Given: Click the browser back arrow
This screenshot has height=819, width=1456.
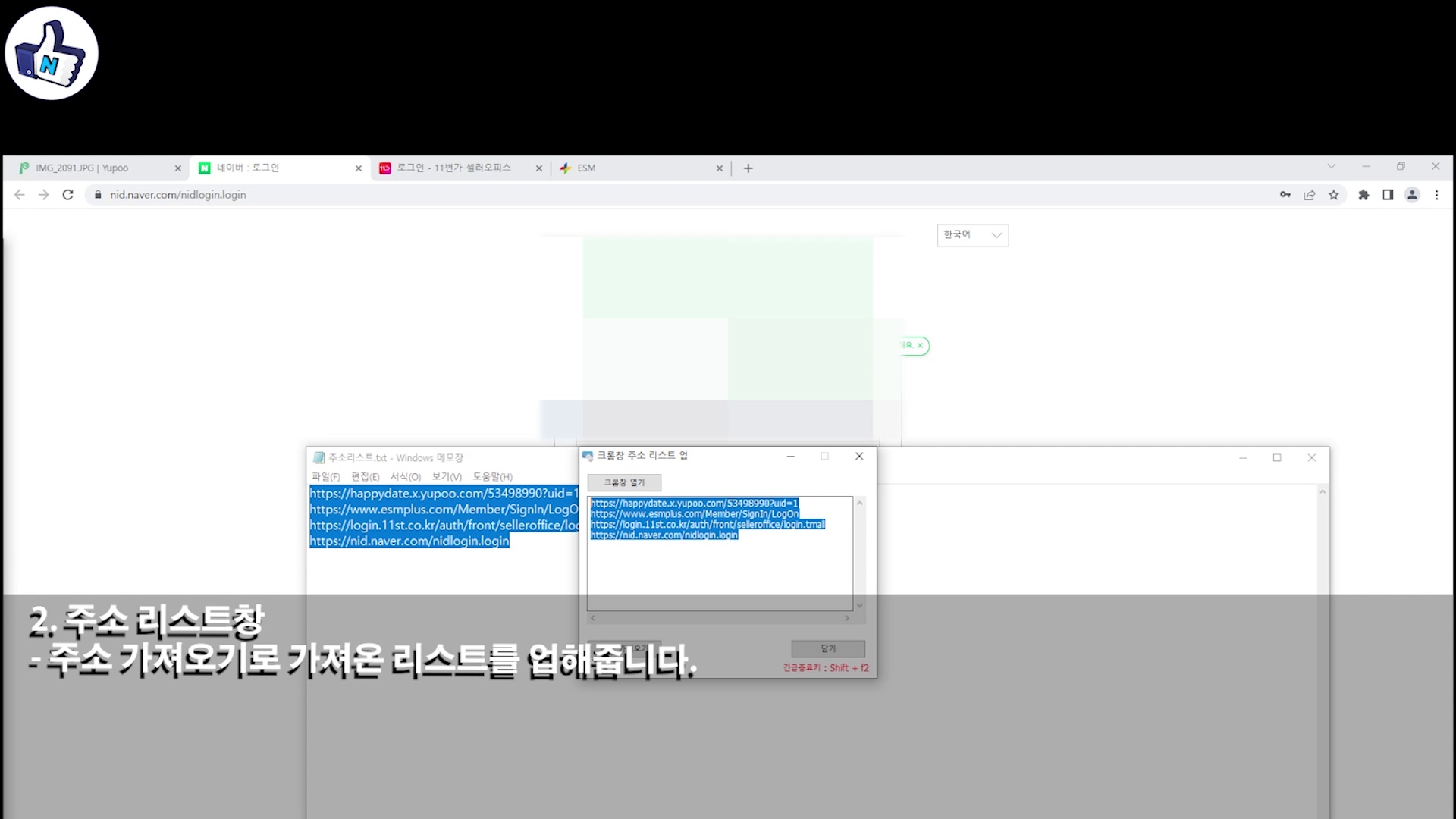Looking at the screenshot, I should pyautogui.click(x=20, y=195).
